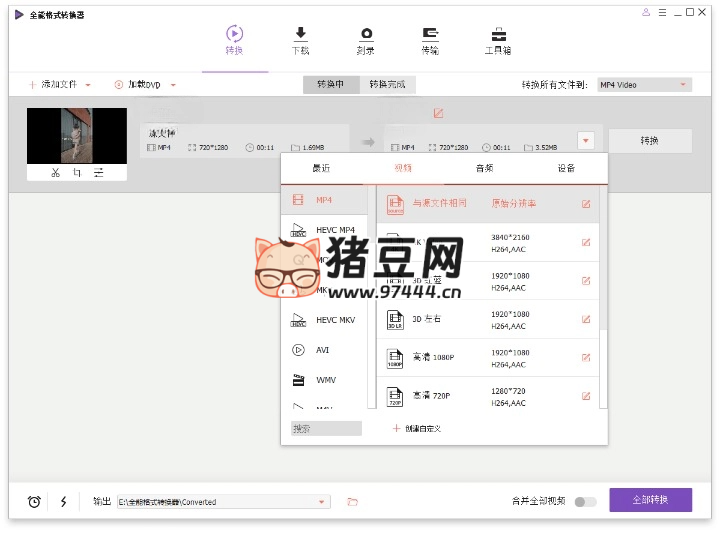Open the 工具箱 (Toolbox) section
The width and height of the screenshot is (720, 533).
pos(498,41)
